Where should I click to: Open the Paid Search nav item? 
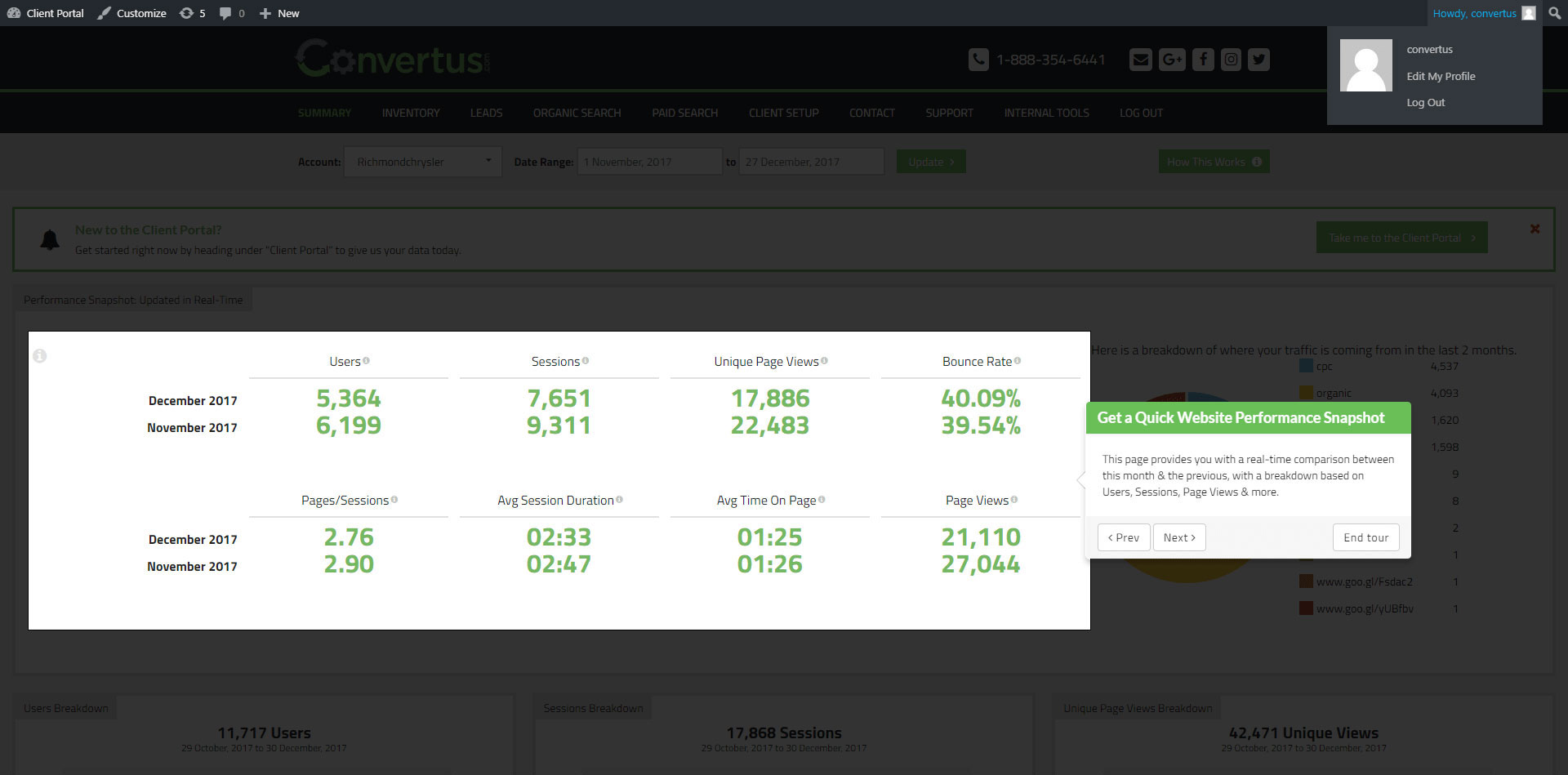pos(685,113)
